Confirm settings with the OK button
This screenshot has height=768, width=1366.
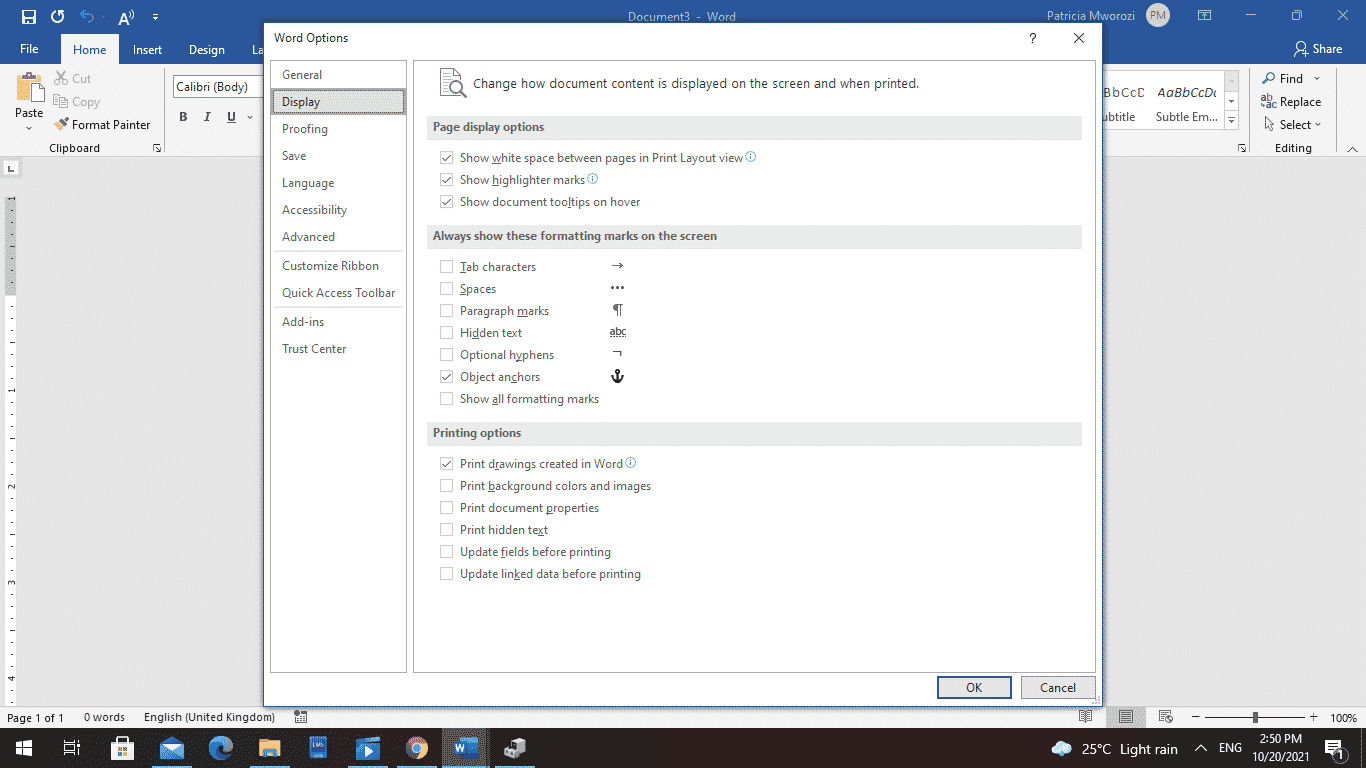[x=973, y=687]
